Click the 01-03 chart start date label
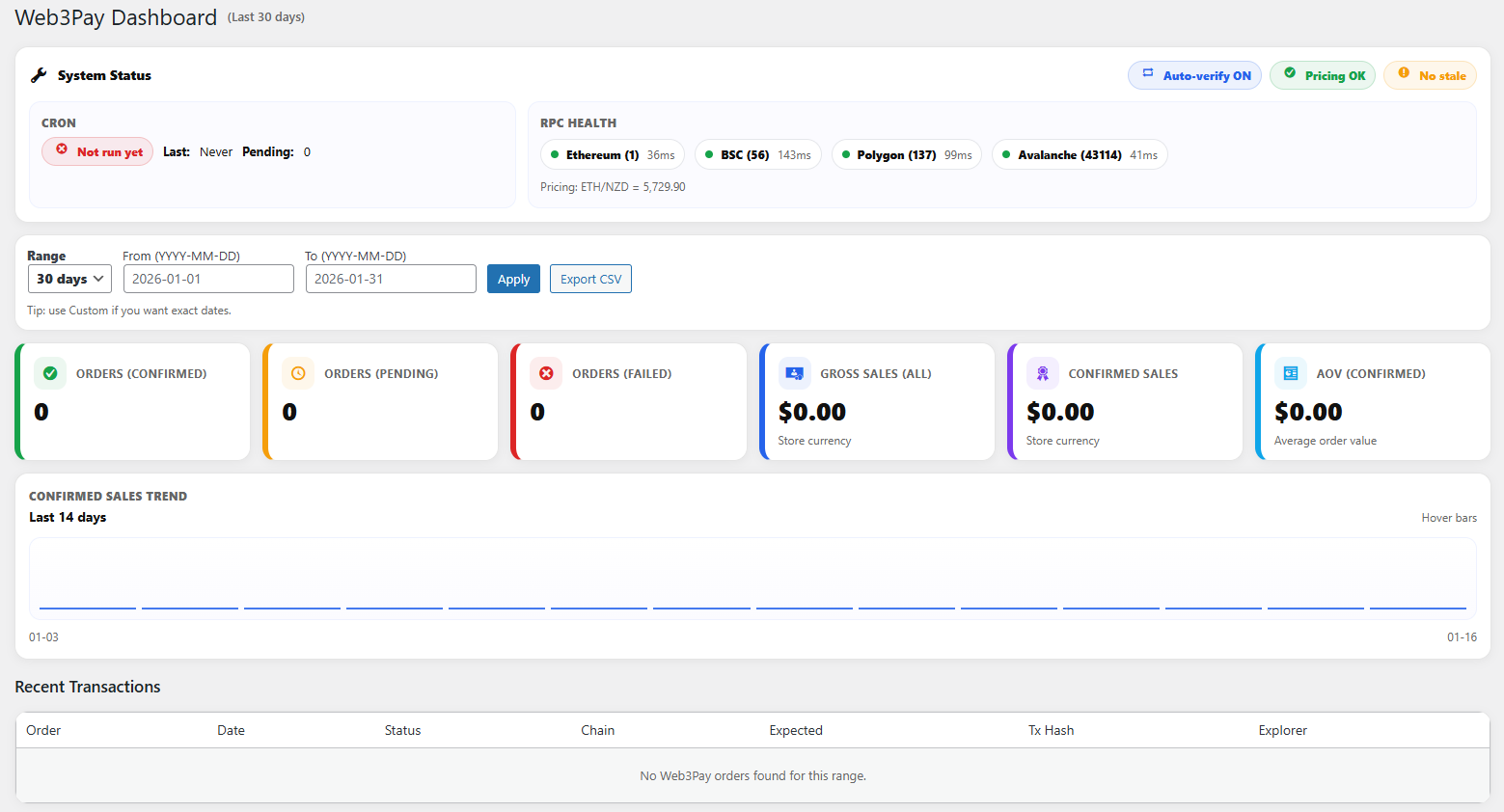The height and width of the screenshot is (812, 1504). click(x=43, y=637)
